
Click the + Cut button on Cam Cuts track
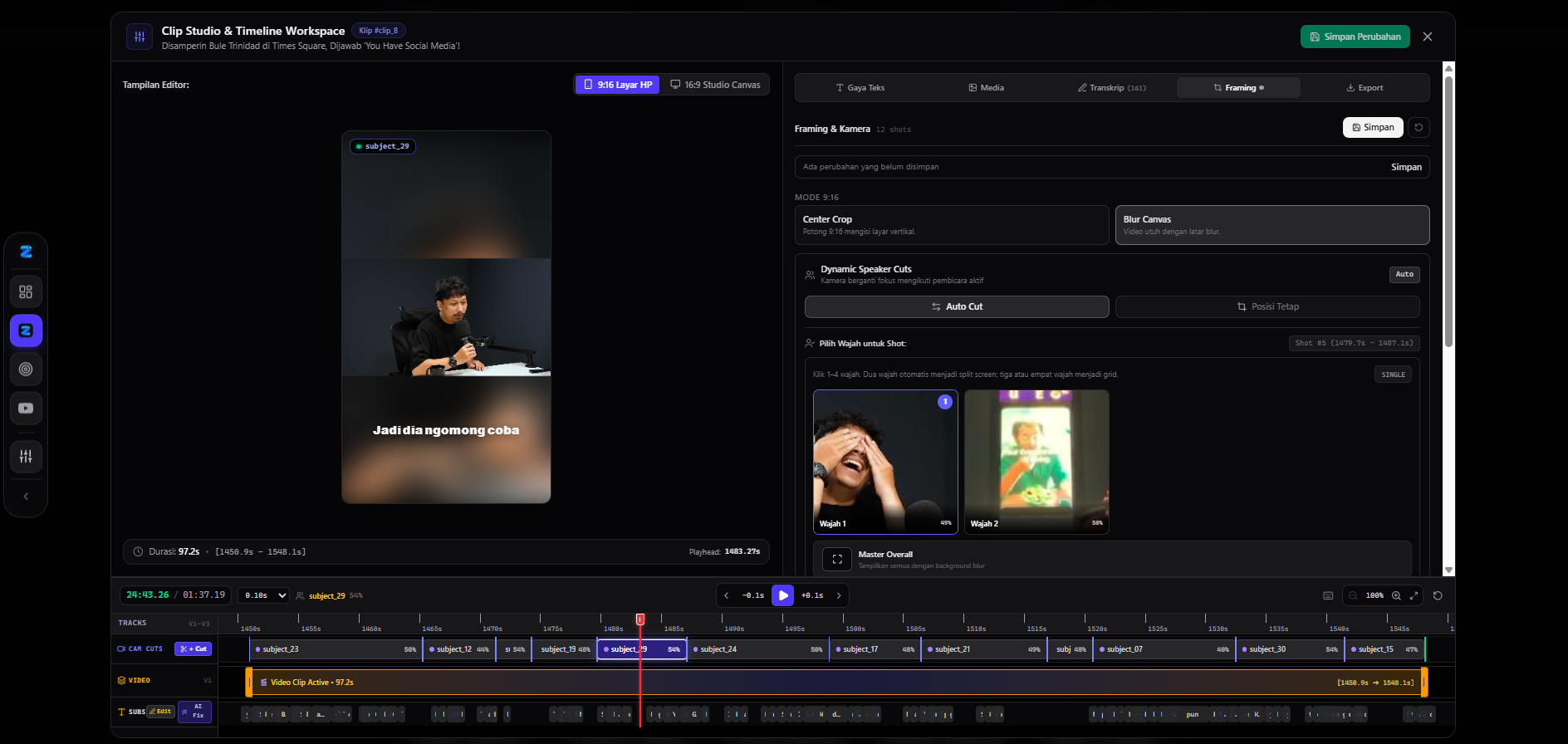click(x=193, y=649)
